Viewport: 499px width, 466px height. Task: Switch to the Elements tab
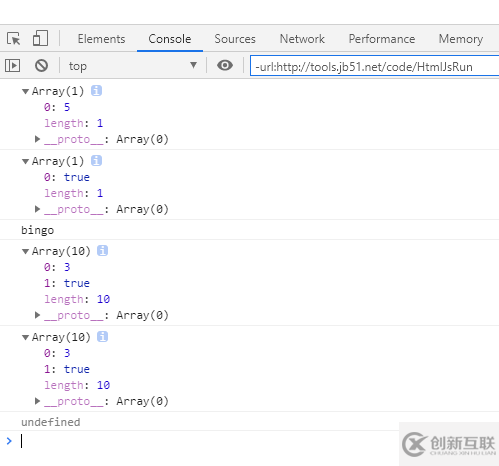pos(101,39)
